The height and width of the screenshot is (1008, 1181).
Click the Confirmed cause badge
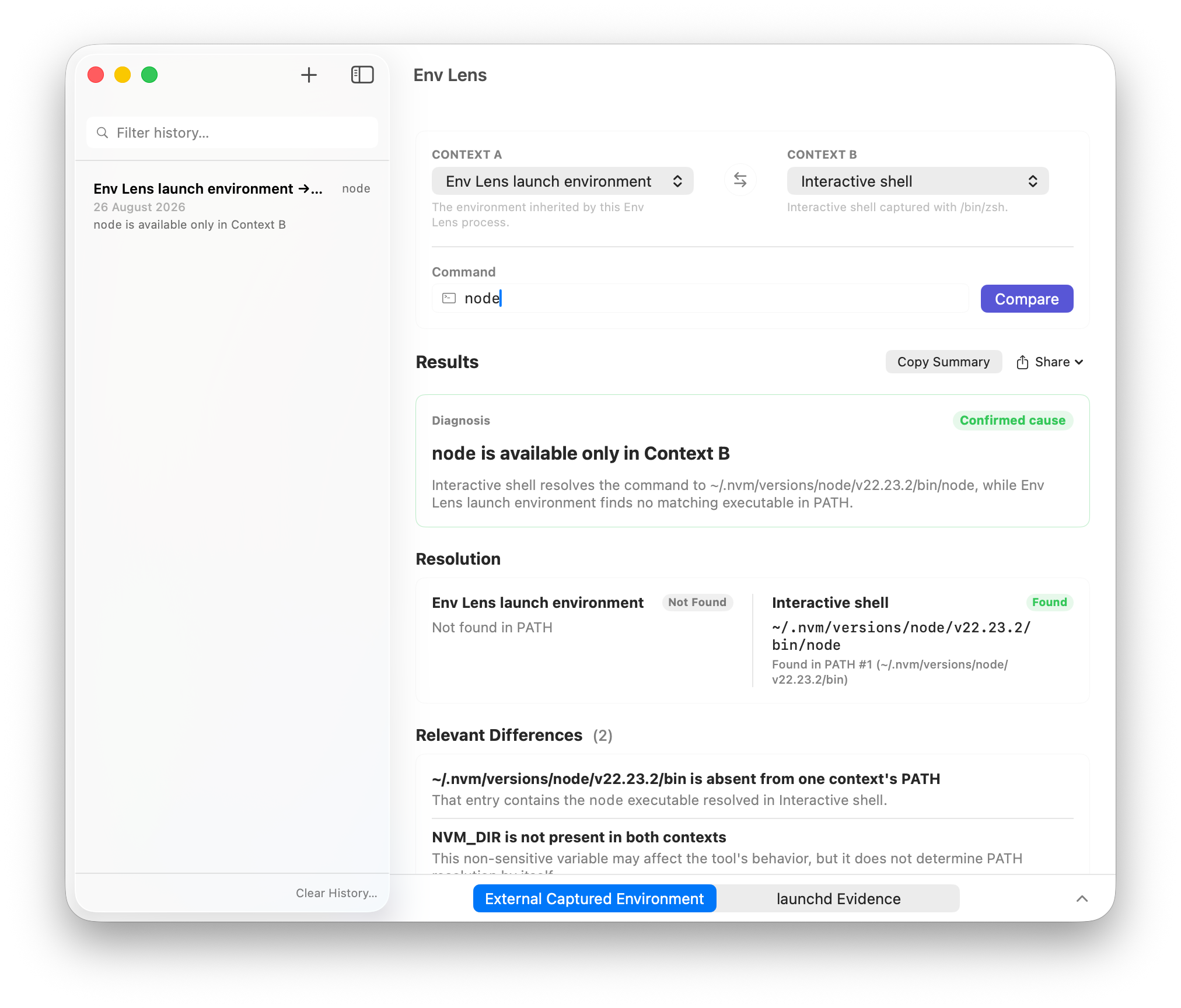point(1012,421)
